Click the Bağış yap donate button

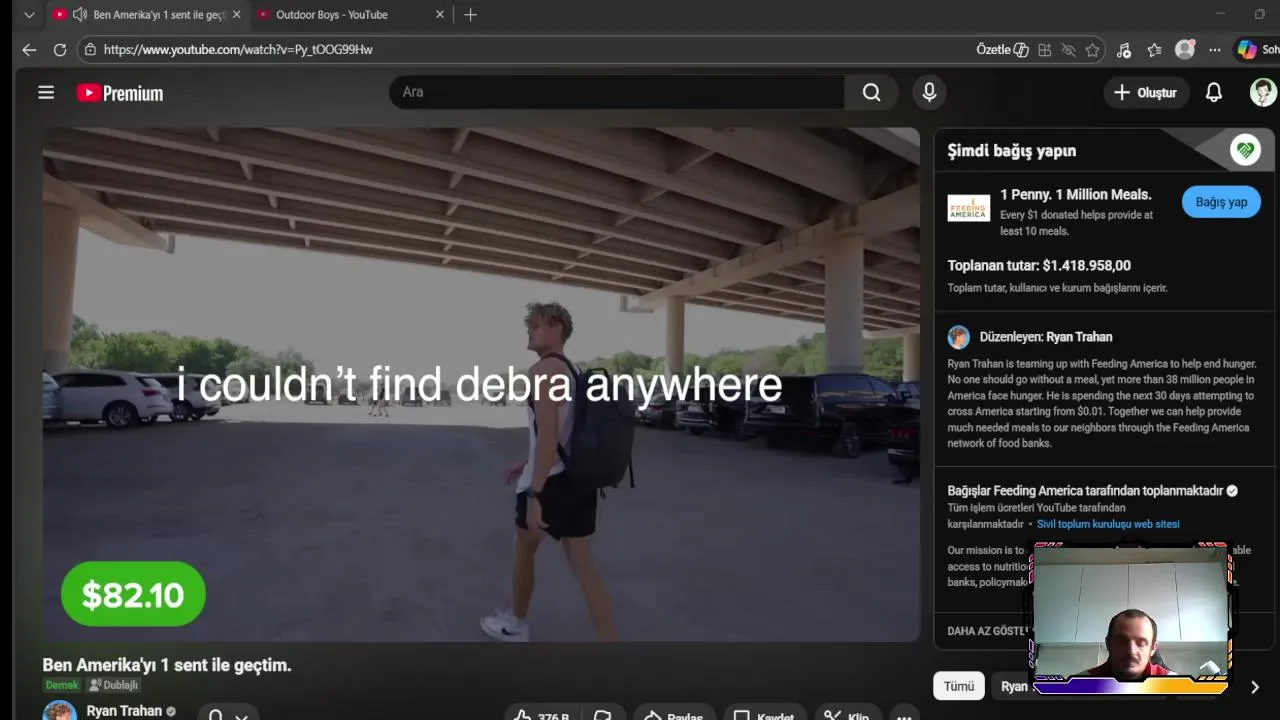tap(1221, 202)
